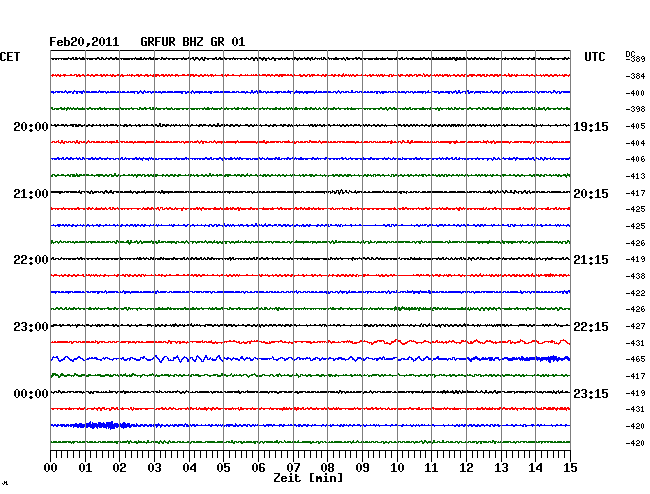Click the high-amplitude burst on the bottom blue trace
Image resolution: width=650 pixels, height=494 pixels.
click(x=102, y=425)
